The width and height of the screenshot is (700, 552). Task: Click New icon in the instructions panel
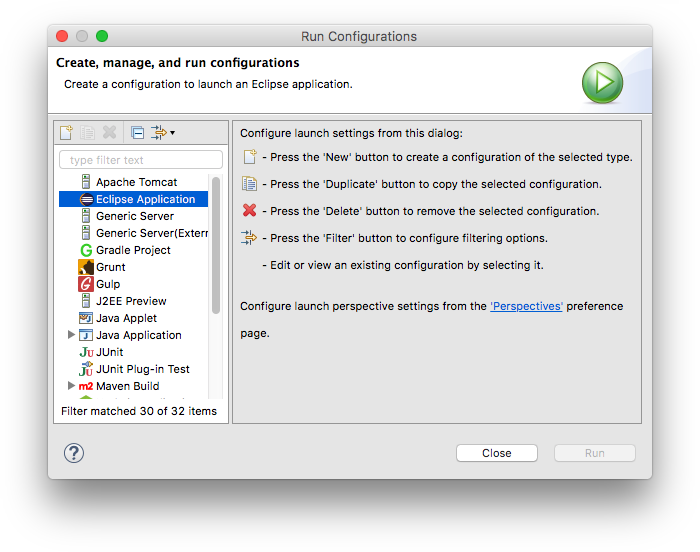coord(250,157)
